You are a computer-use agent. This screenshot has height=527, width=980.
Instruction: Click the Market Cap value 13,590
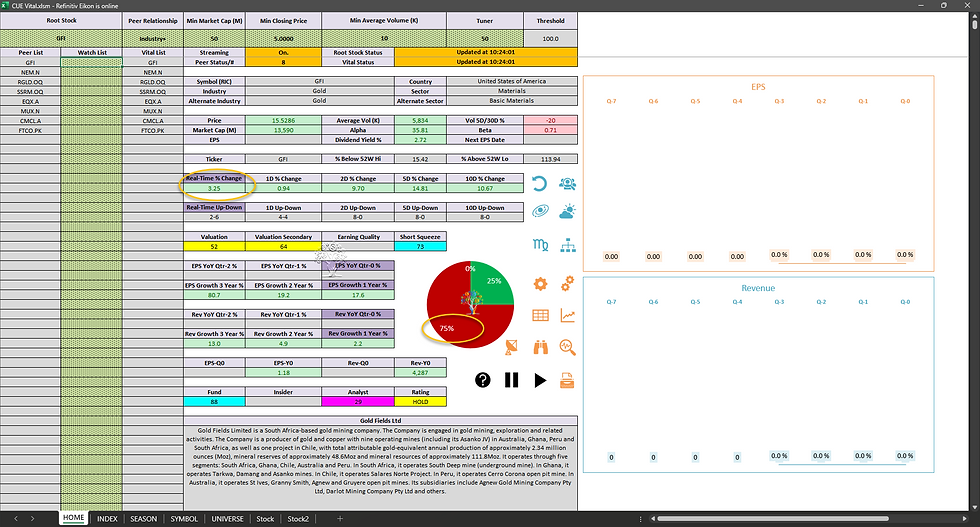pyautogui.click(x=283, y=130)
